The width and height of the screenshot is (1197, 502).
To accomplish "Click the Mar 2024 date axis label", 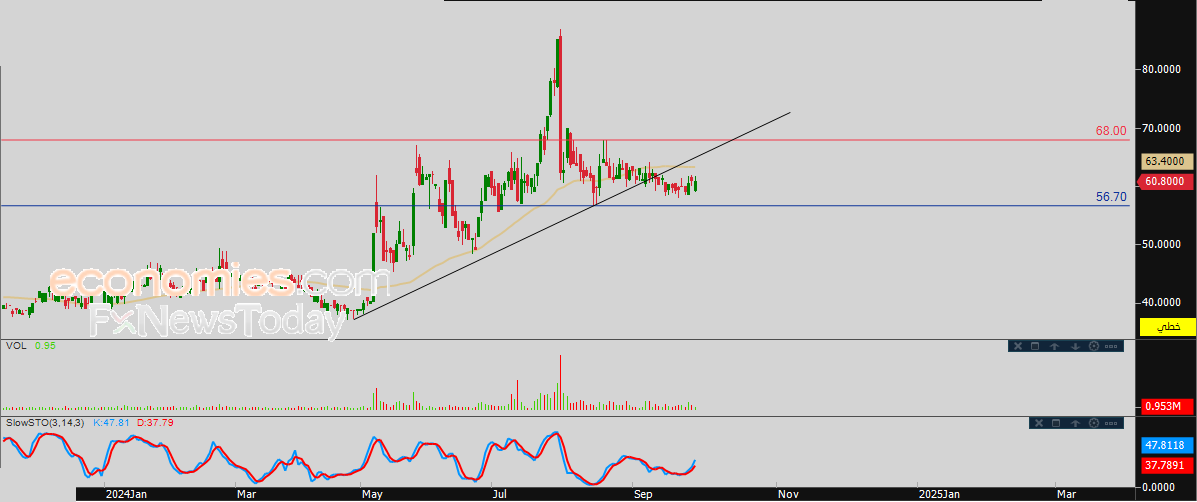I will pyautogui.click(x=246, y=494).
